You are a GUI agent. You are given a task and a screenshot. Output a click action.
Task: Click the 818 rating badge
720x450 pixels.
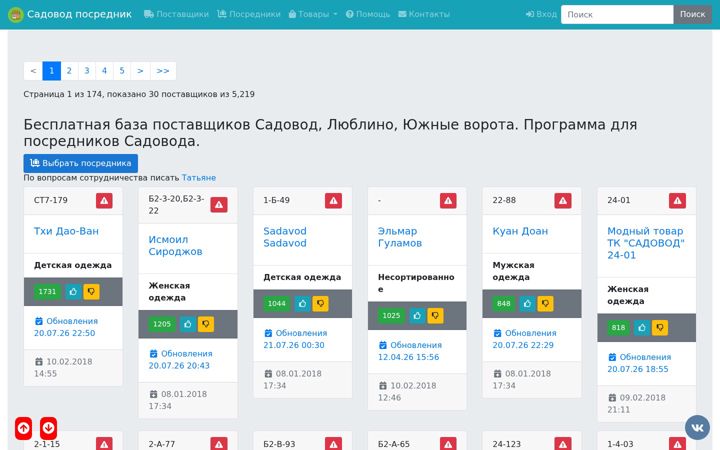click(x=618, y=327)
